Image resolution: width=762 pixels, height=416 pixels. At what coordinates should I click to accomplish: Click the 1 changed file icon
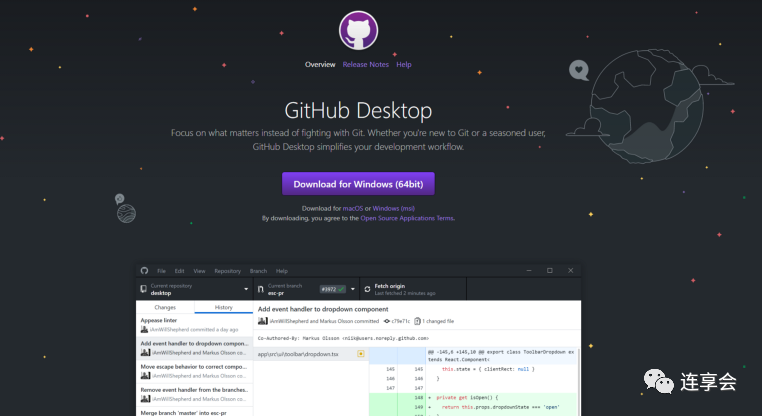[x=417, y=321]
